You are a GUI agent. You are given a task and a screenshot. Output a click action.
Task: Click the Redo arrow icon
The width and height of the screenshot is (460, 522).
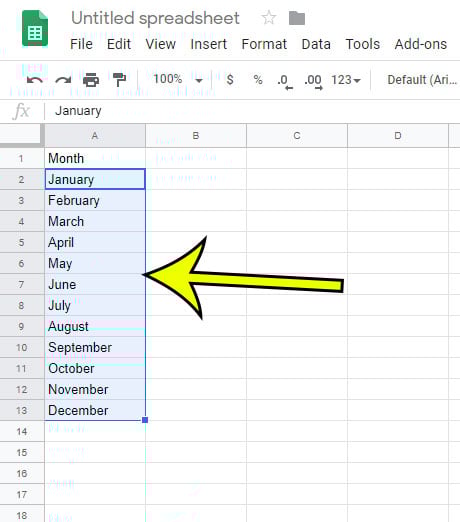tap(63, 80)
